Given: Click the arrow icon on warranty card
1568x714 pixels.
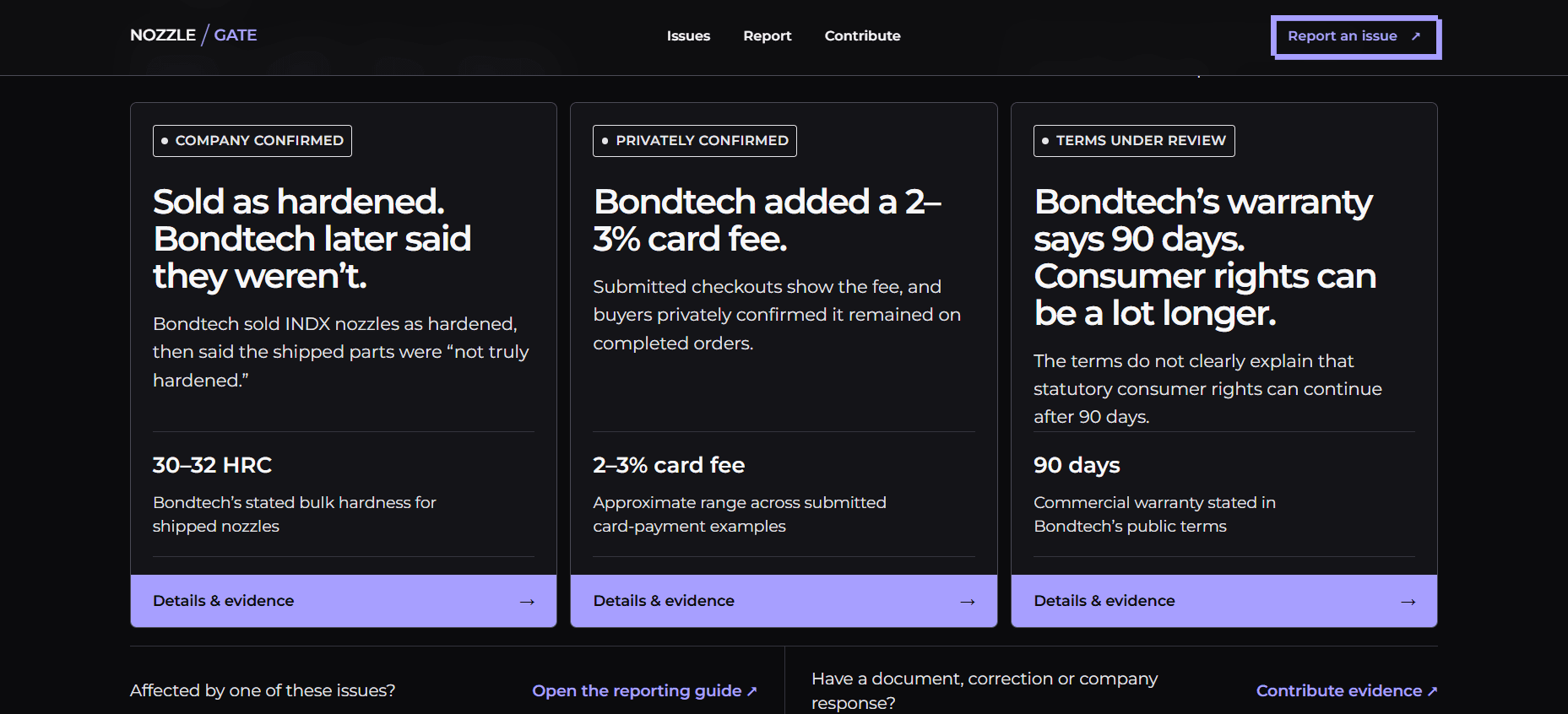Looking at the screenshot, I should 1408,602.
